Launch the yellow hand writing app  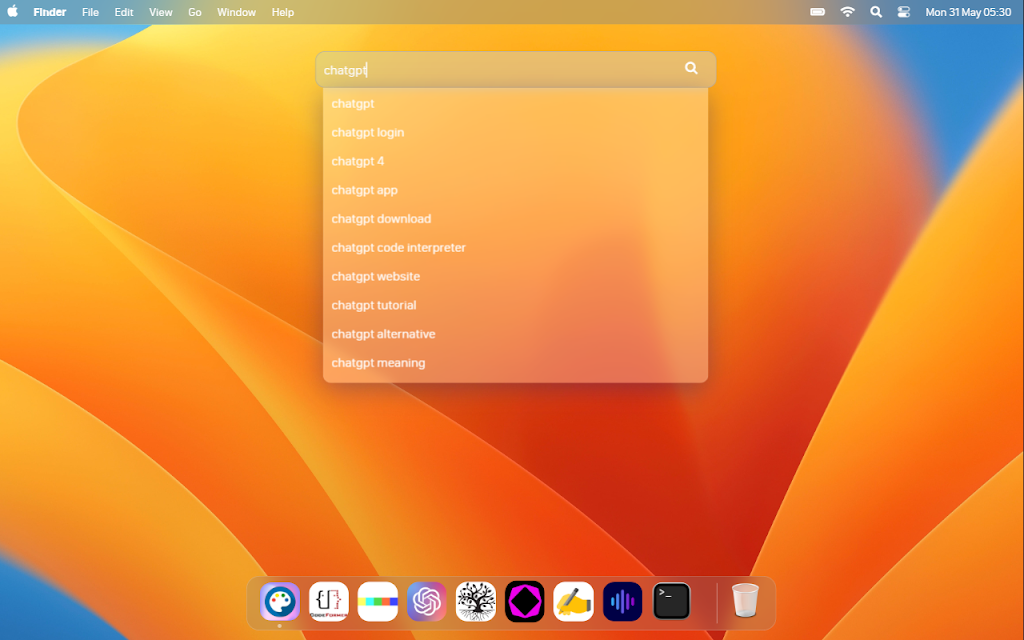coord(573,601)
